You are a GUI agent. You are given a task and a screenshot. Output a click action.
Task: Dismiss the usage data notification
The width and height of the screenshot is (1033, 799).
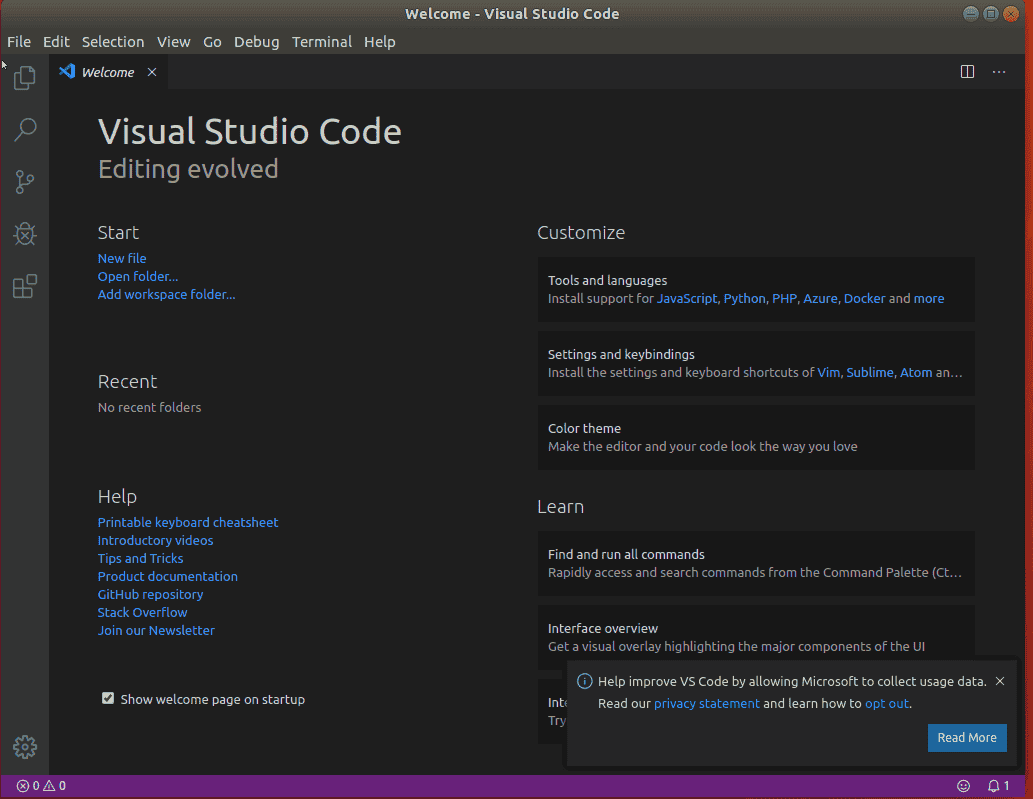coord(1000,681)
